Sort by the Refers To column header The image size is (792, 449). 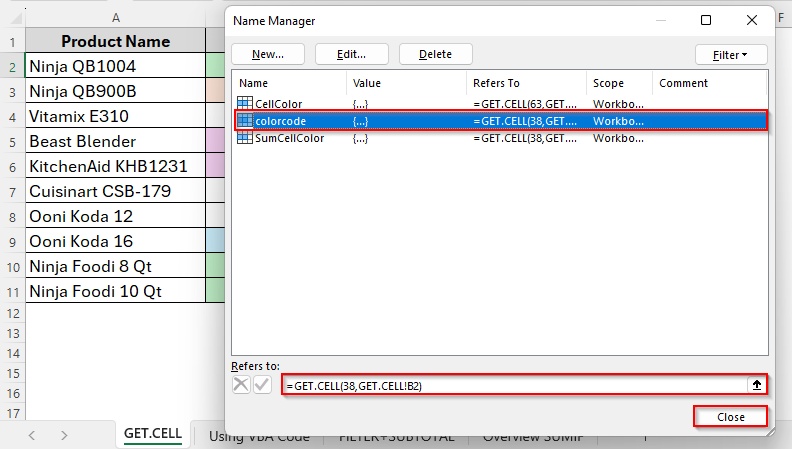tap(526, 83)
